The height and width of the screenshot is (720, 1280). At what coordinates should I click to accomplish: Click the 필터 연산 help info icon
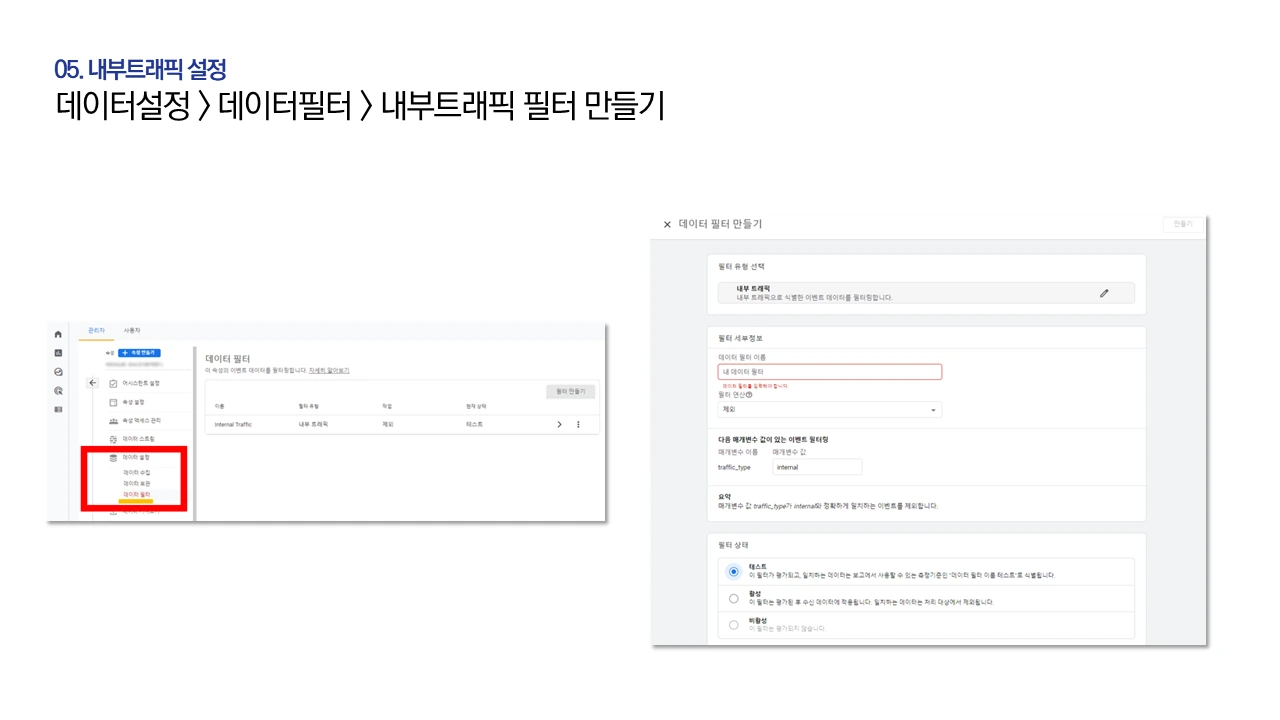tap(748, 396)
